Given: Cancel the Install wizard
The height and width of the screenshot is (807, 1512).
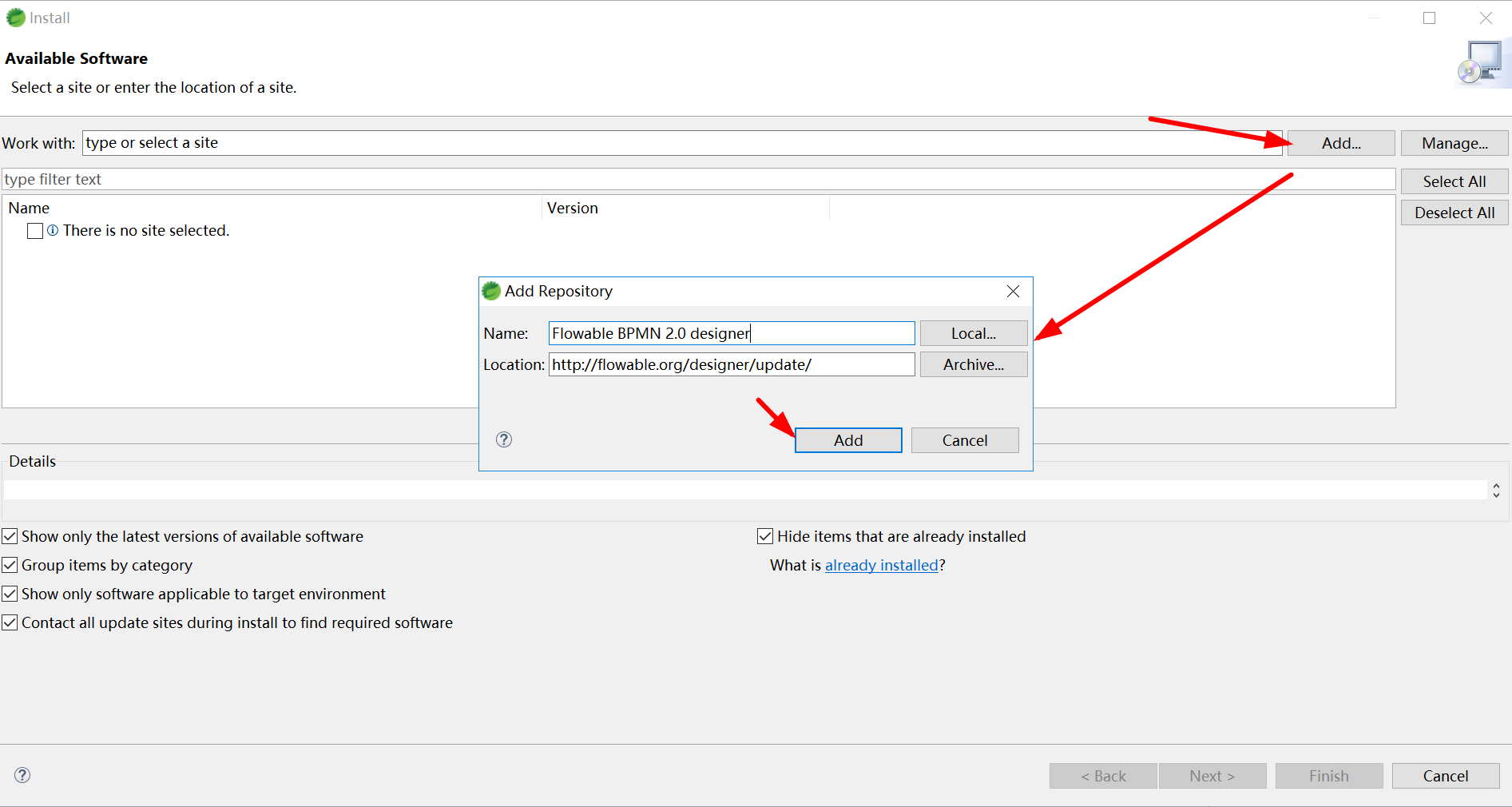Looking at the screenshot, I should 1446,776.
